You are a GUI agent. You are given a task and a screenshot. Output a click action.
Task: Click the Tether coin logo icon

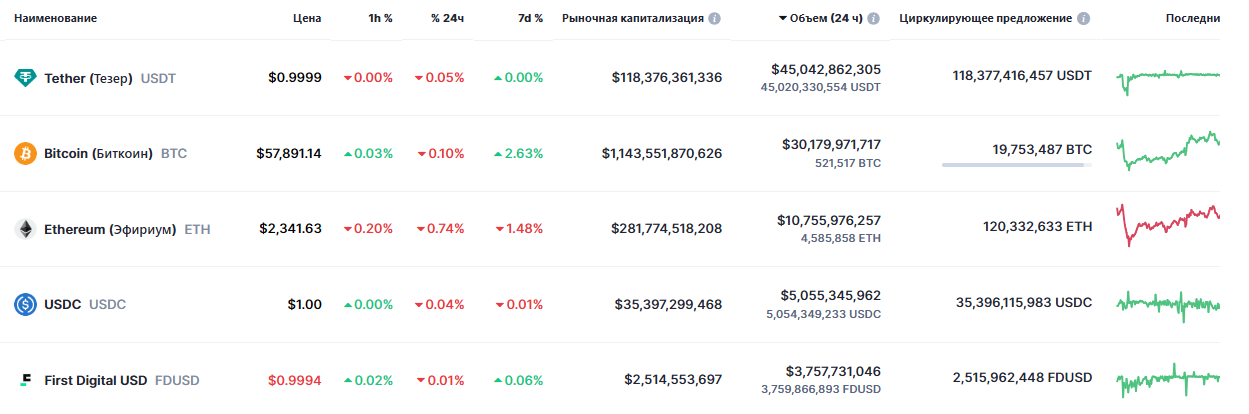25,78
